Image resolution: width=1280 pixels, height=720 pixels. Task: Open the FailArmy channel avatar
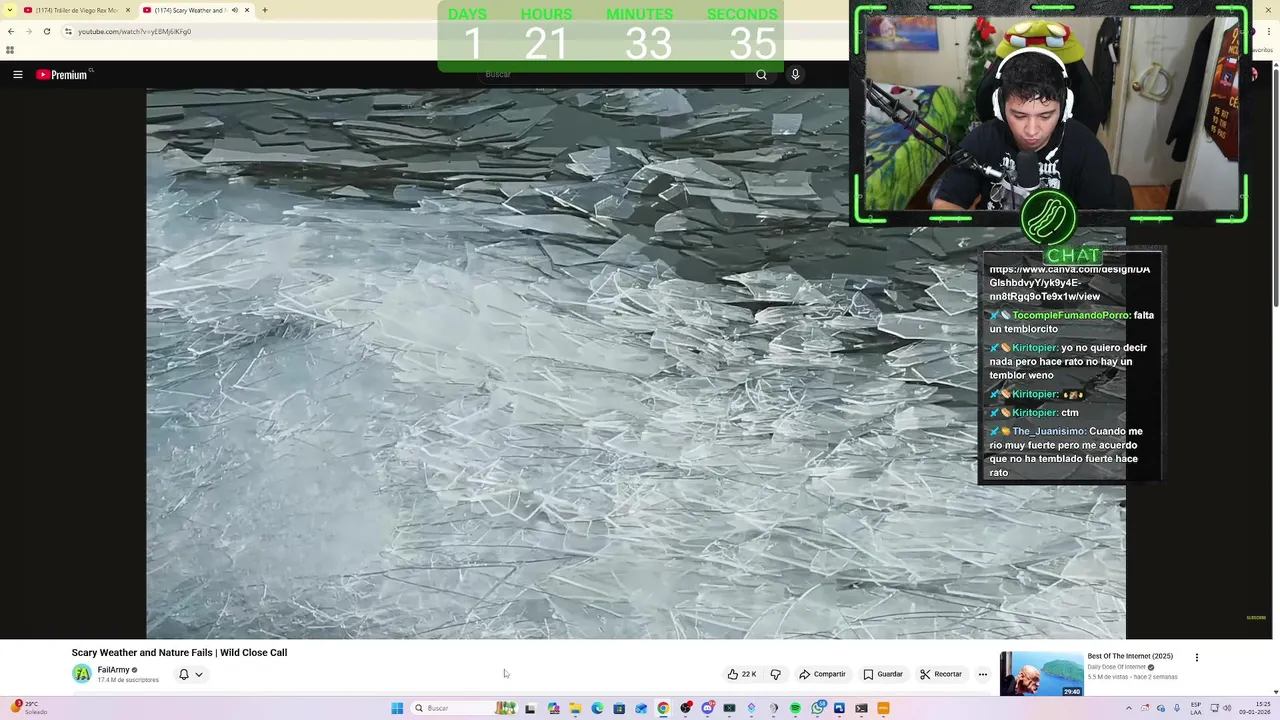pos(81,674)
